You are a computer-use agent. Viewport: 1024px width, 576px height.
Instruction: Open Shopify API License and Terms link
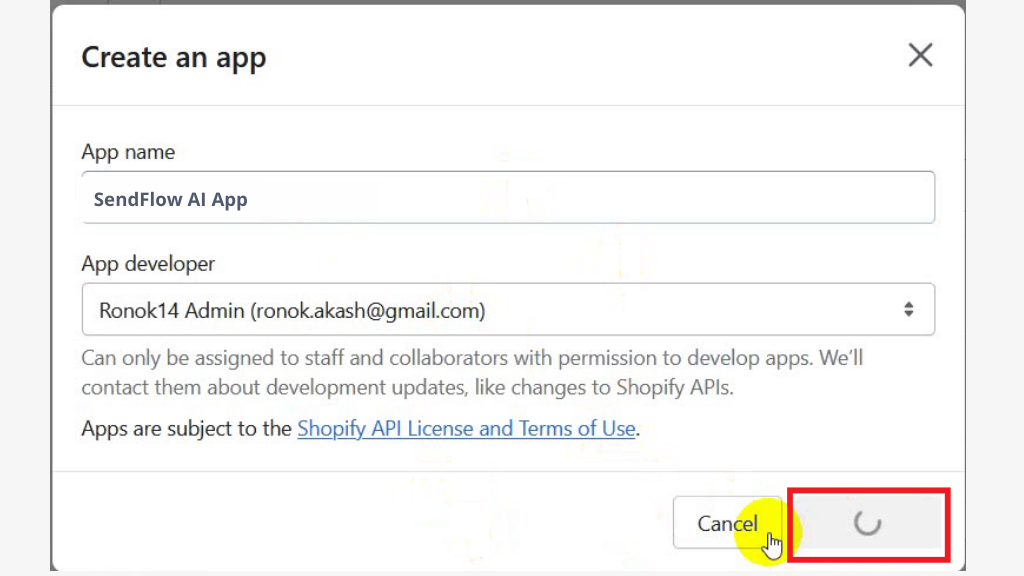(x=466, y=428)
